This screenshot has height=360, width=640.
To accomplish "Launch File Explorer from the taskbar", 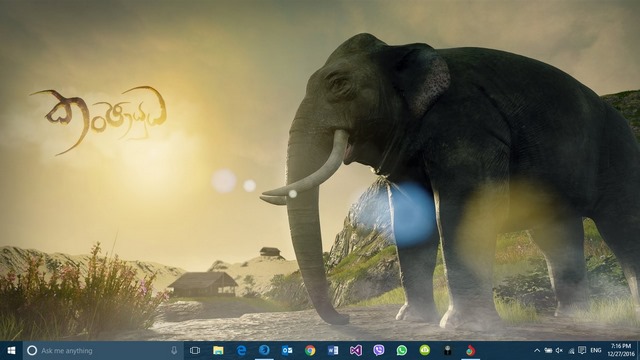I will 218,351.
